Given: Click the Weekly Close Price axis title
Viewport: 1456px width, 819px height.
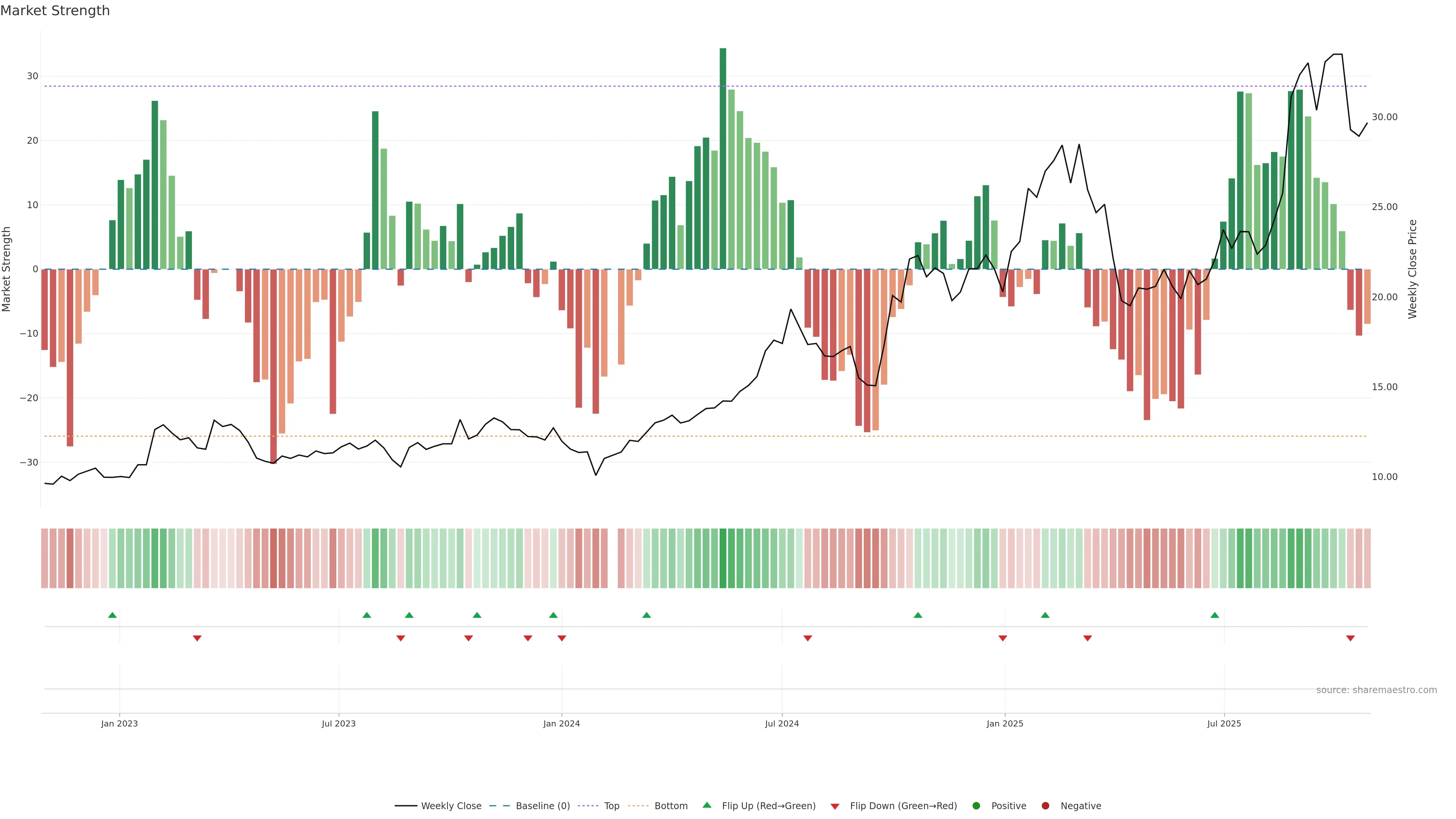Looking at the screenshot, I should [1412, 269].
